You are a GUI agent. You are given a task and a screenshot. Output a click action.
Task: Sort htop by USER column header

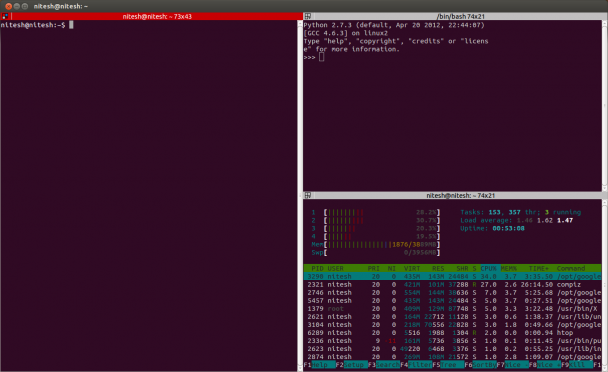(x=335, y=268)
